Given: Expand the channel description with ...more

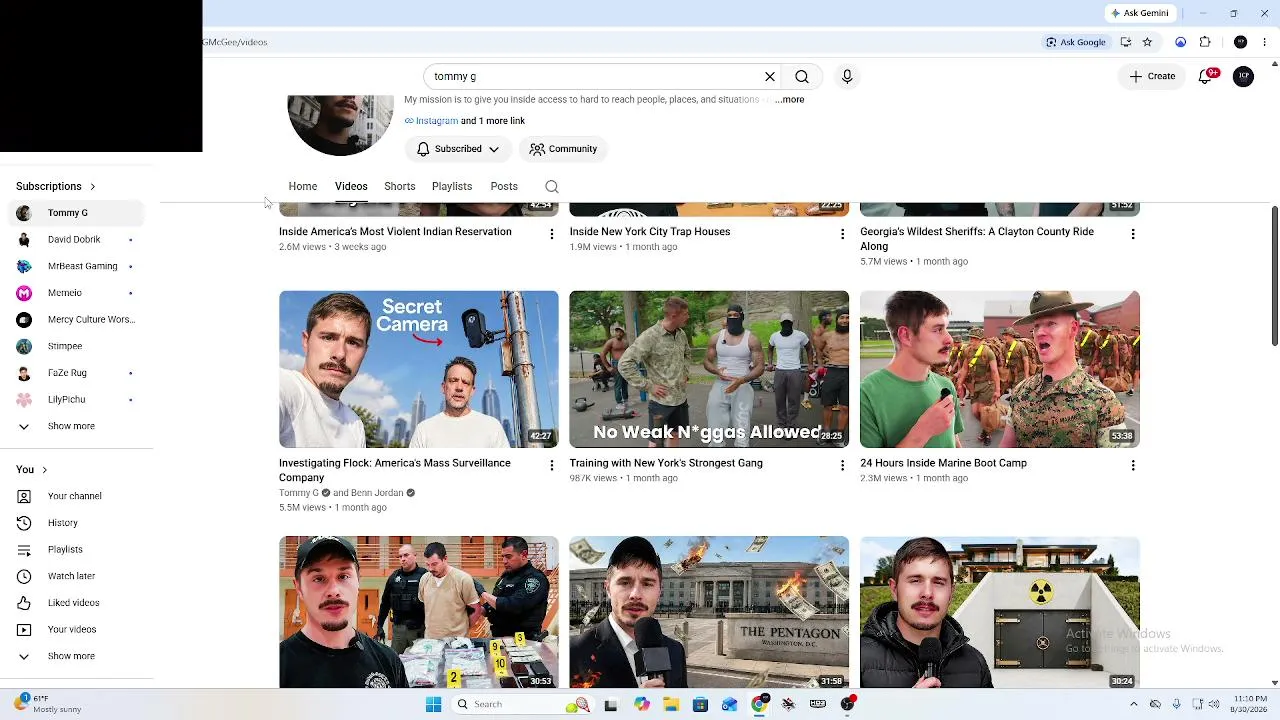Looking at the screenshot, I should pos(789,100).
